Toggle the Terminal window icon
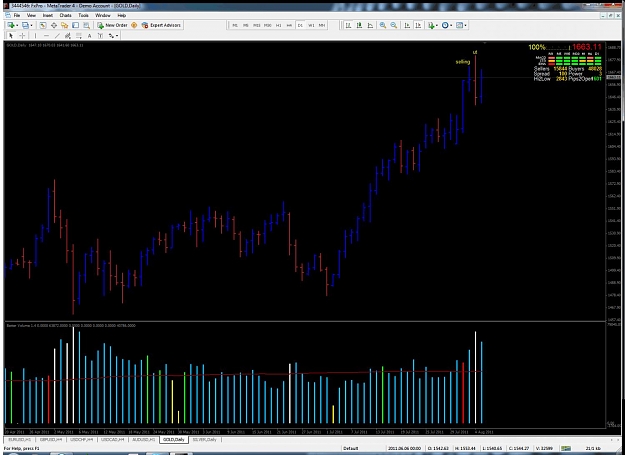The width and height of the screenshot is (625, 455). tap(75, 25)
